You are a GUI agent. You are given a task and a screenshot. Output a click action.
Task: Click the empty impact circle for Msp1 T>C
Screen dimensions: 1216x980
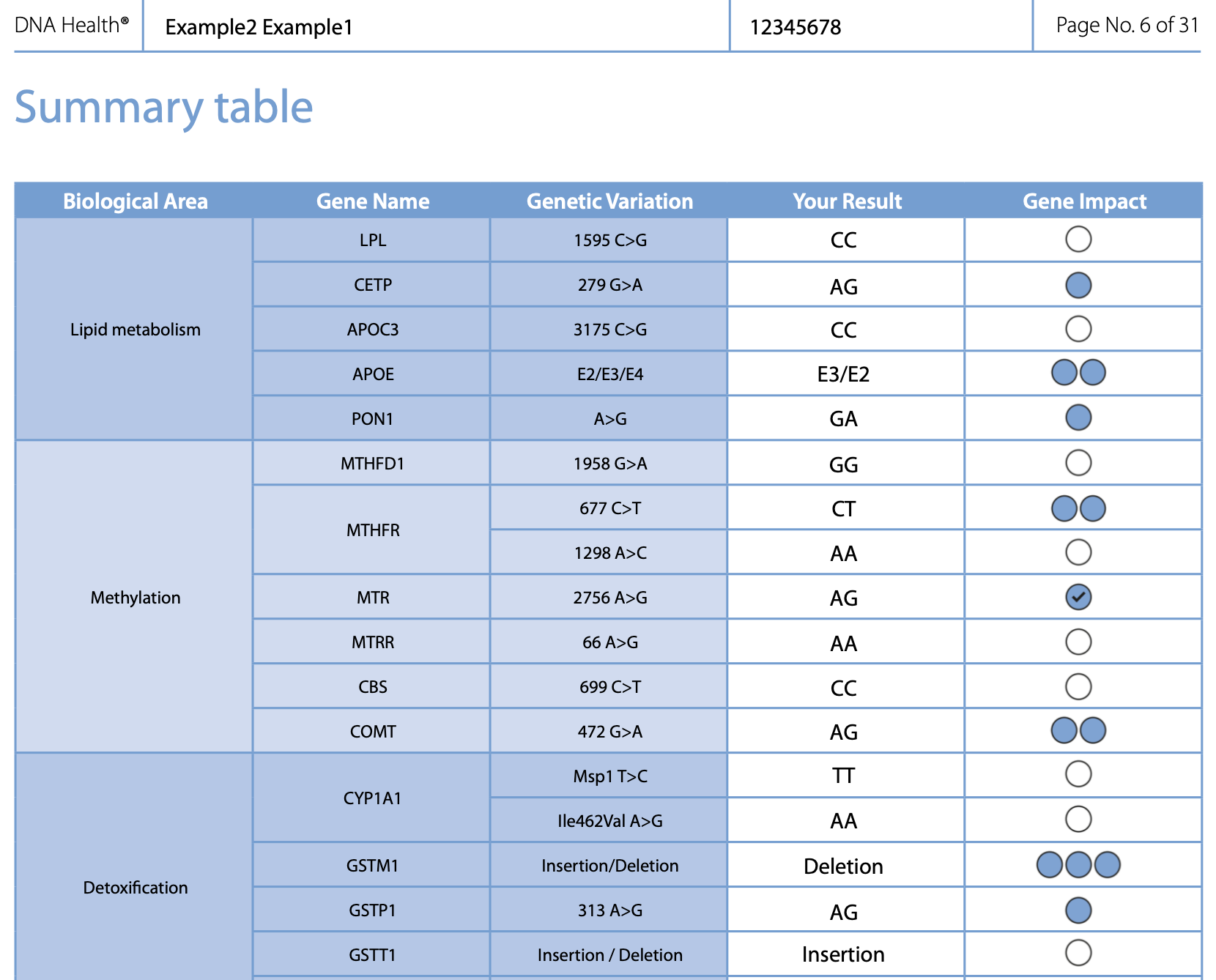pos(1078,773)
